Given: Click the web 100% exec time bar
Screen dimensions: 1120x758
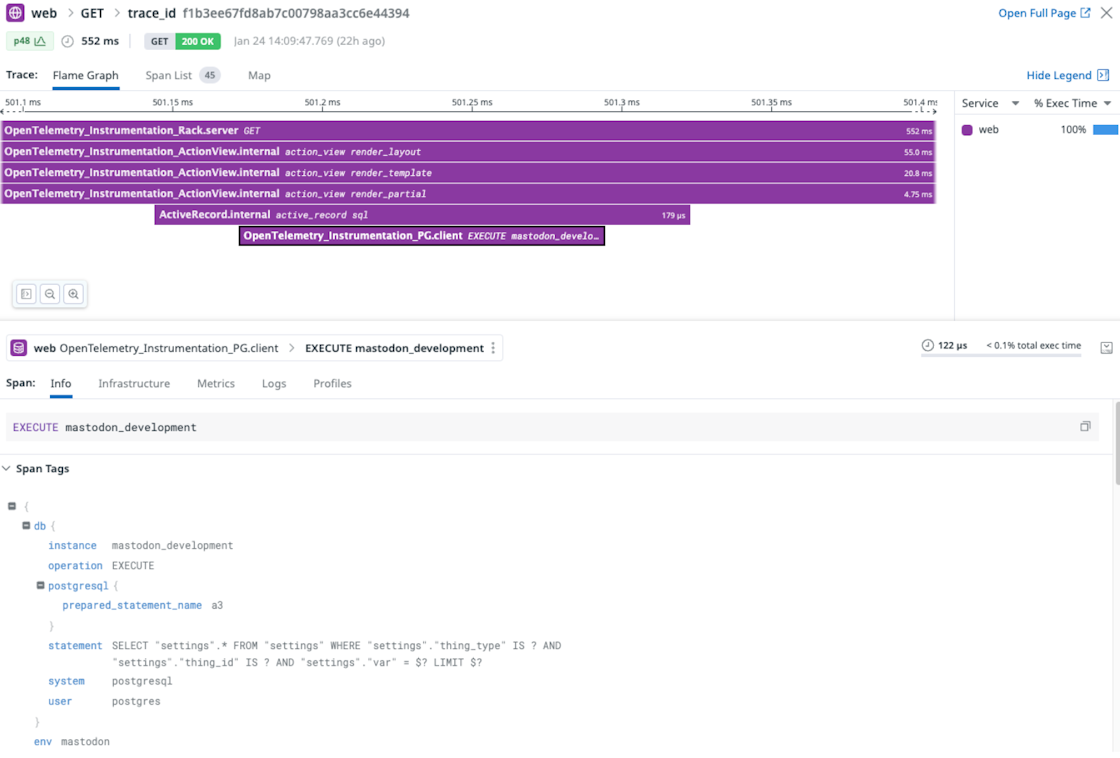Looking at the screenshot, I should (x=1105, y=129).
